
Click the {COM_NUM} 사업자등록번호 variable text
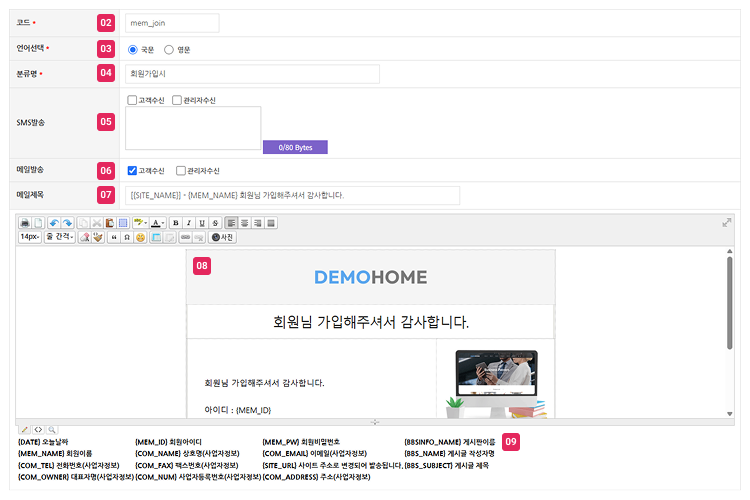[198, 477]
